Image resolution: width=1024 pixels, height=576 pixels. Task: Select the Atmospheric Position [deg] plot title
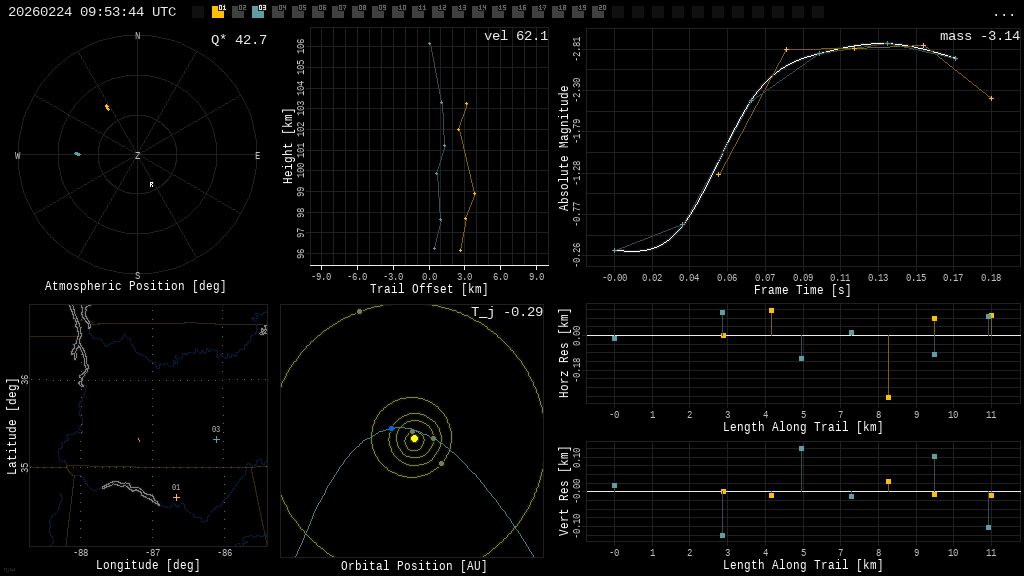pyautogui.click(x=136, y=287)
